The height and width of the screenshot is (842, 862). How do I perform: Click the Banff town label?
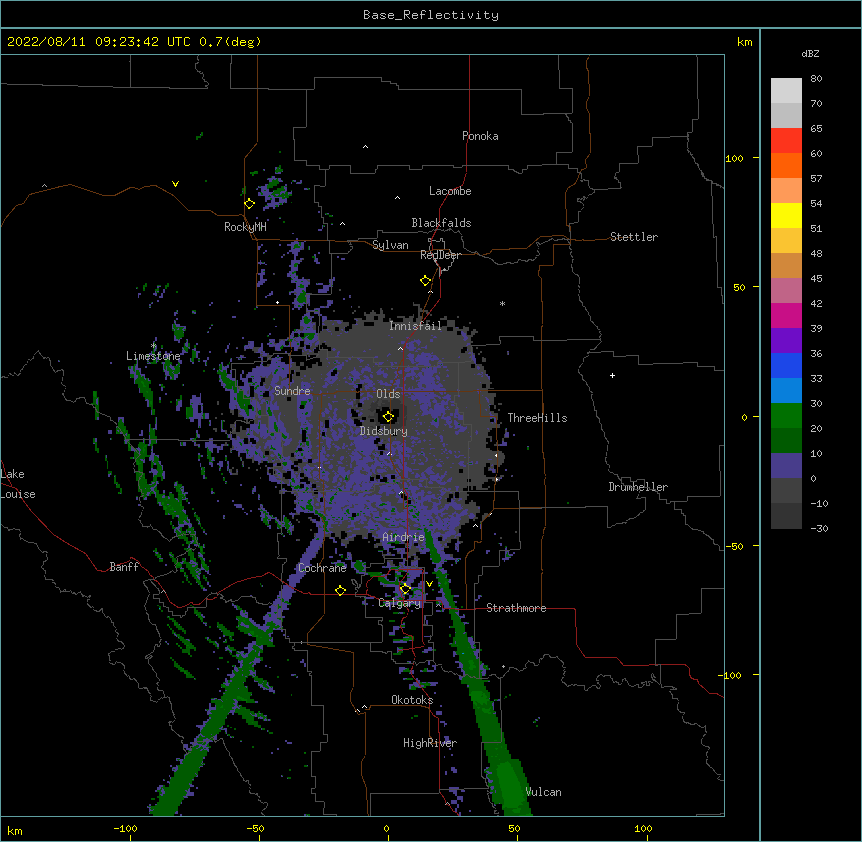(x=124, y=567)
